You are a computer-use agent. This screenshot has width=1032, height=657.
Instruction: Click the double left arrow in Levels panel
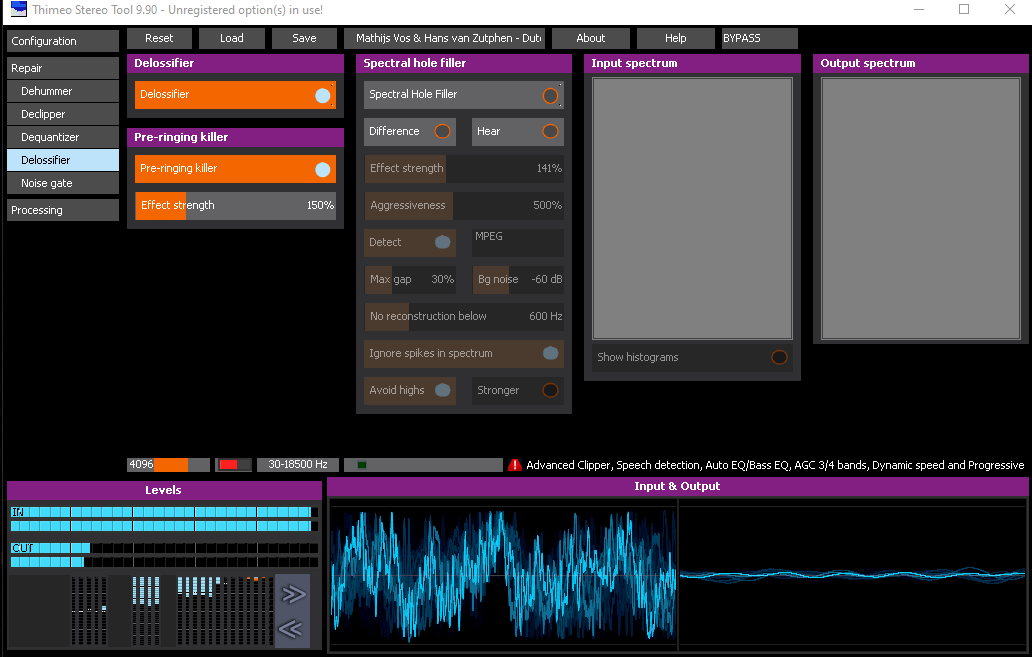[292, 629]
